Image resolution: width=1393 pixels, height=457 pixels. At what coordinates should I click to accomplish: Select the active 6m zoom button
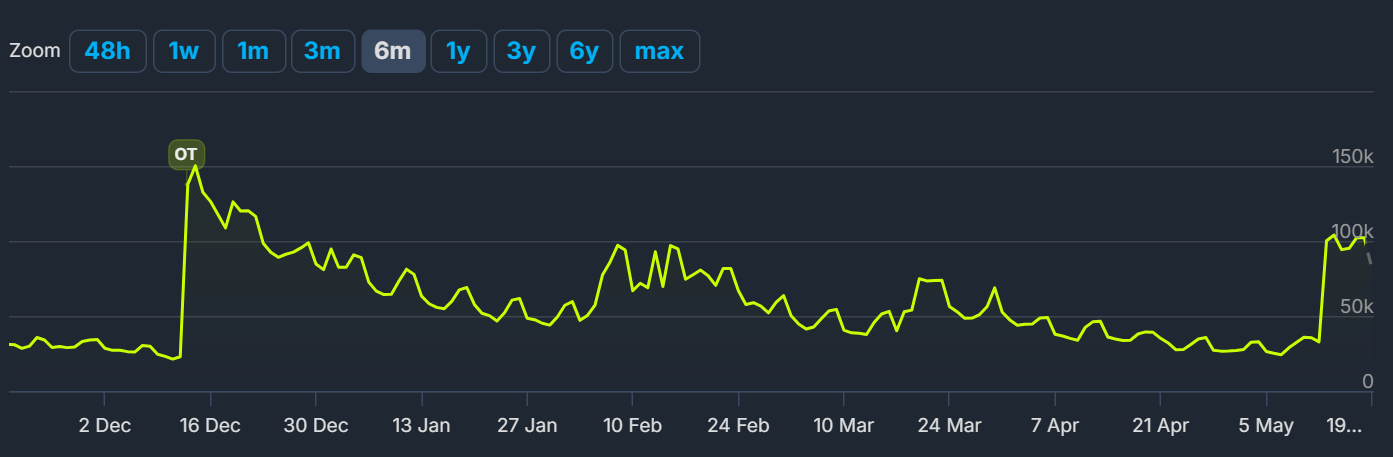tap(393, 51)
